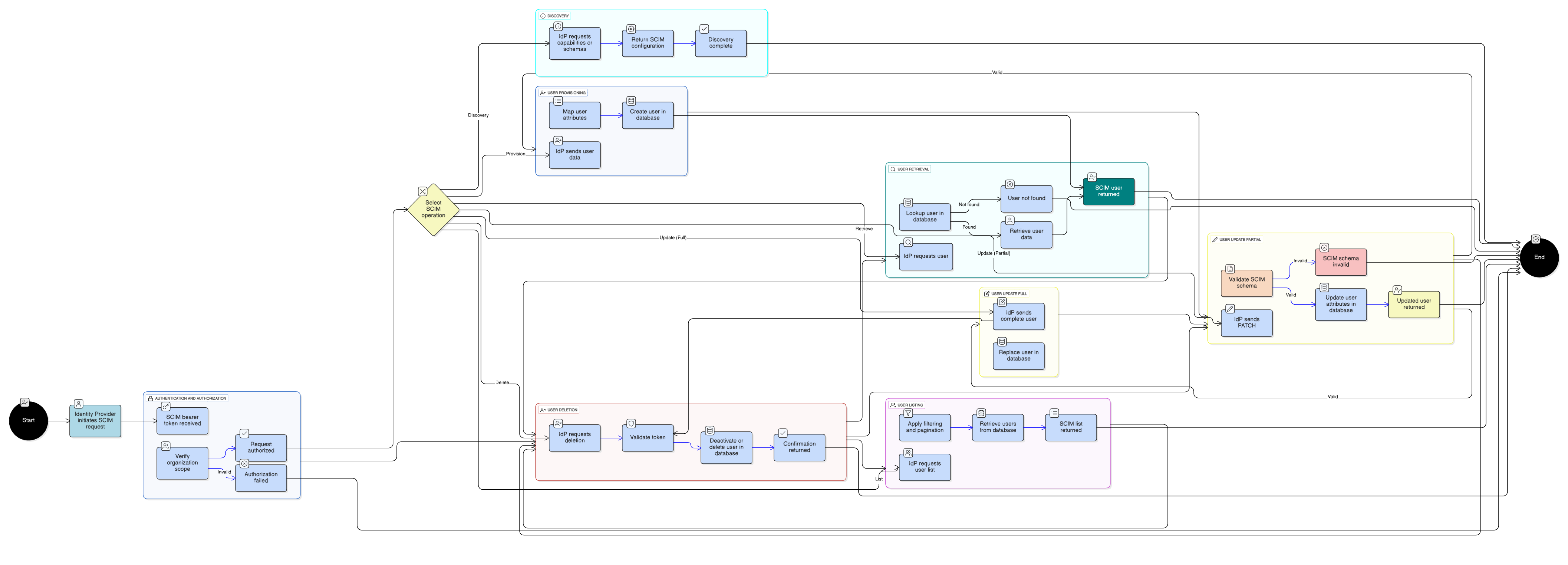Viewport: 1568px width, 565px height.
Task: Click the filter icon on Apply filtering and pagination
Action: point(908,413)
